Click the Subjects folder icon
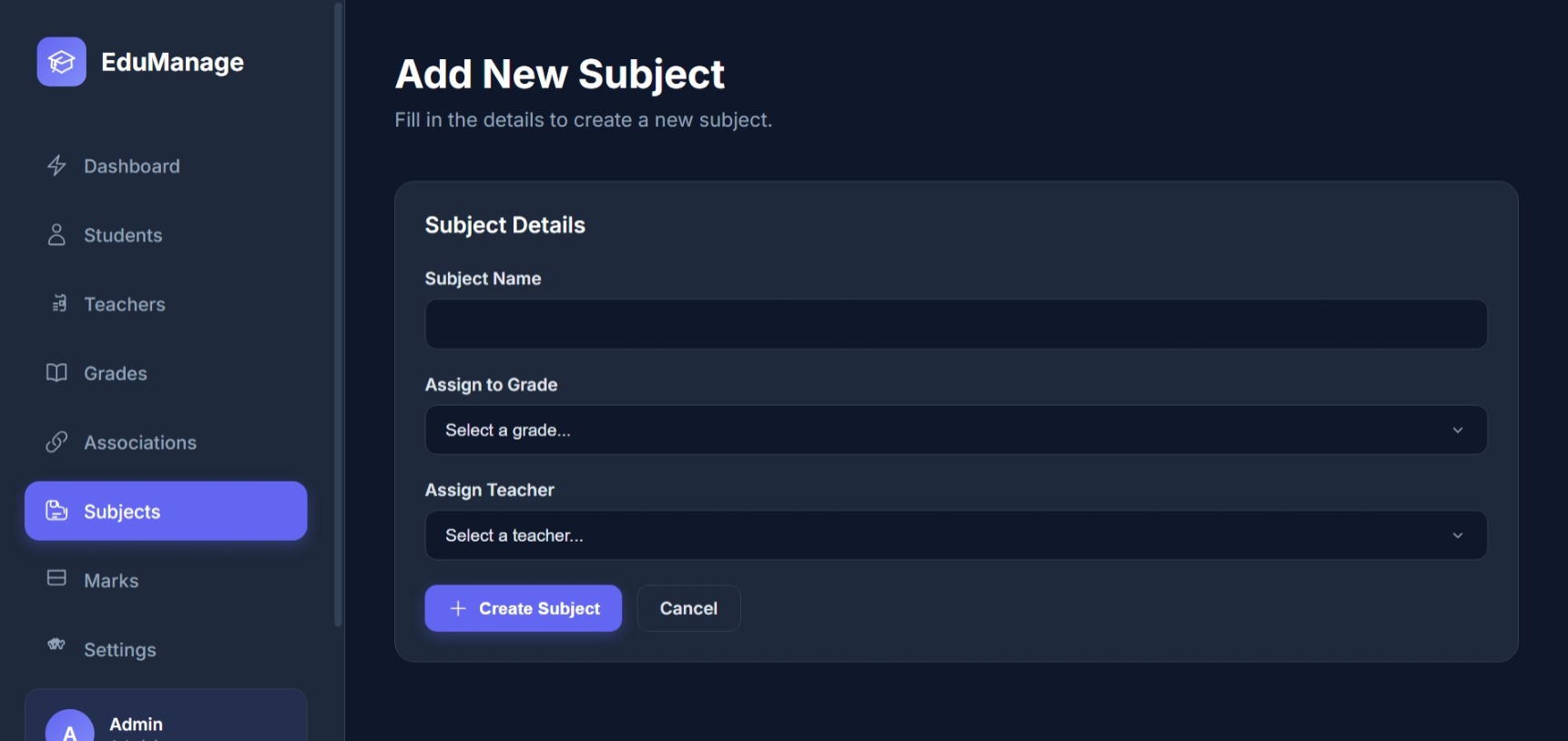Viewport: 1568px width, 741px height. (56, 511)
